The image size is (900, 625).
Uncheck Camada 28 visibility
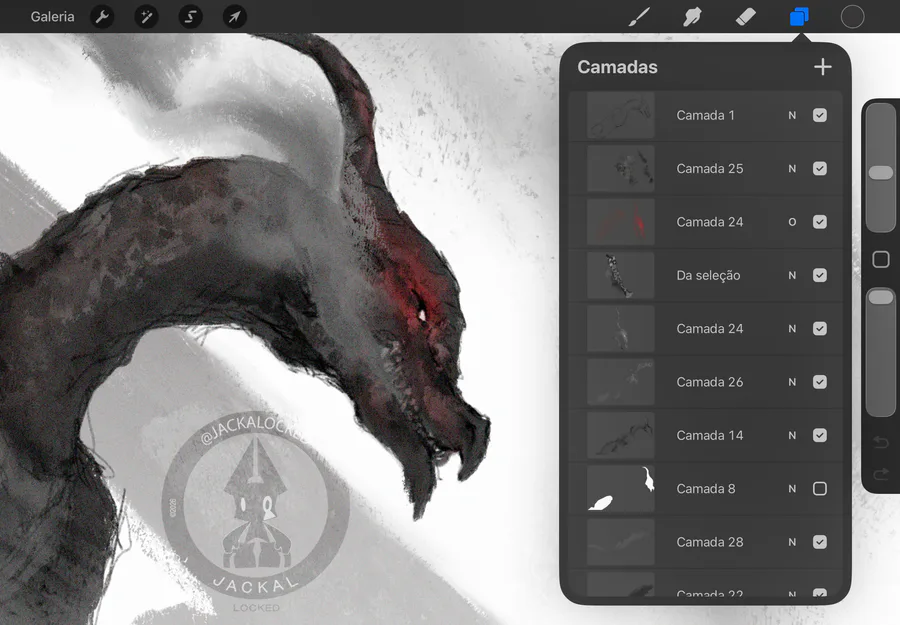[x=820, y=542]
